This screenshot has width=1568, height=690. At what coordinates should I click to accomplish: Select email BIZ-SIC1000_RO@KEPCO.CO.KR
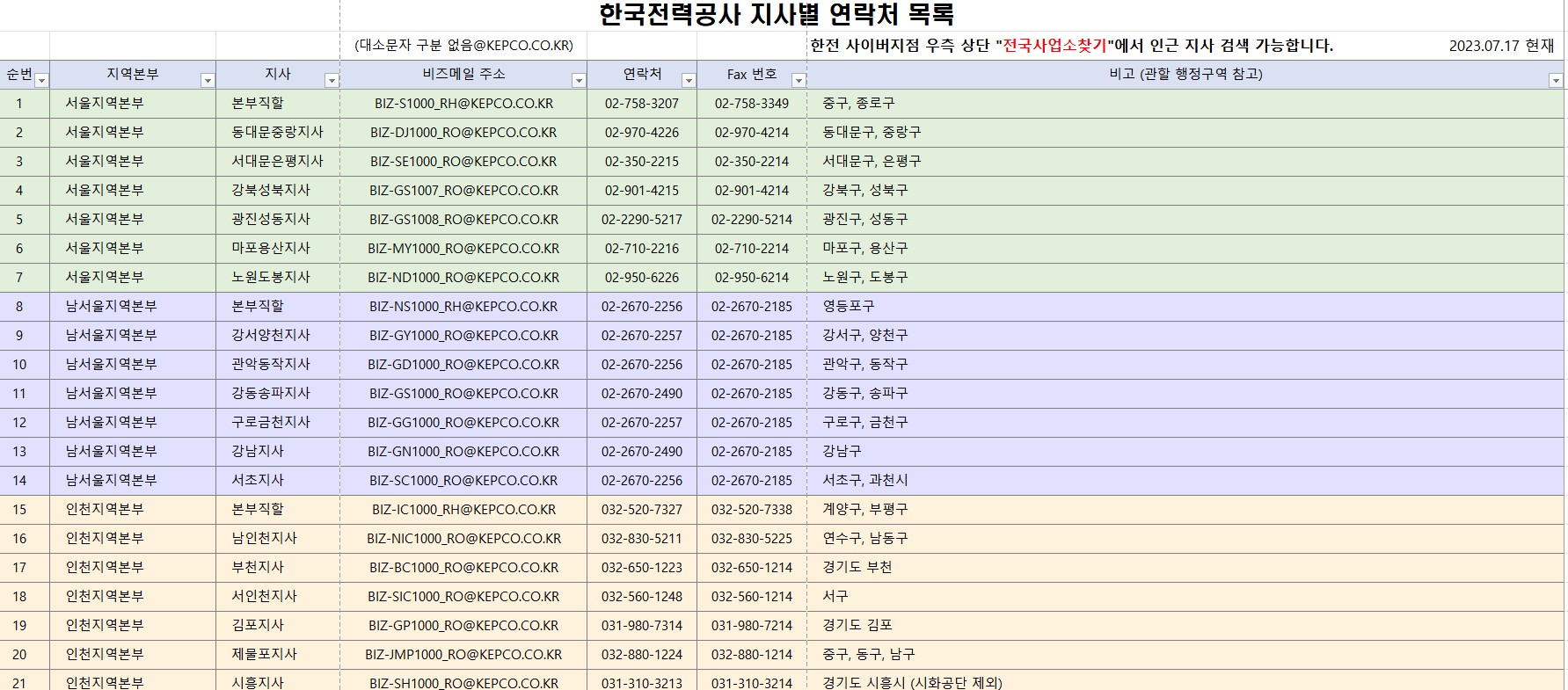click(463, 597)
